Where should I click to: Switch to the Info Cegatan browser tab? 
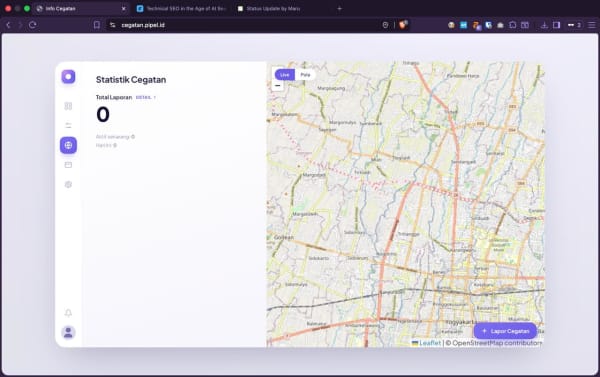coord(81,8)
